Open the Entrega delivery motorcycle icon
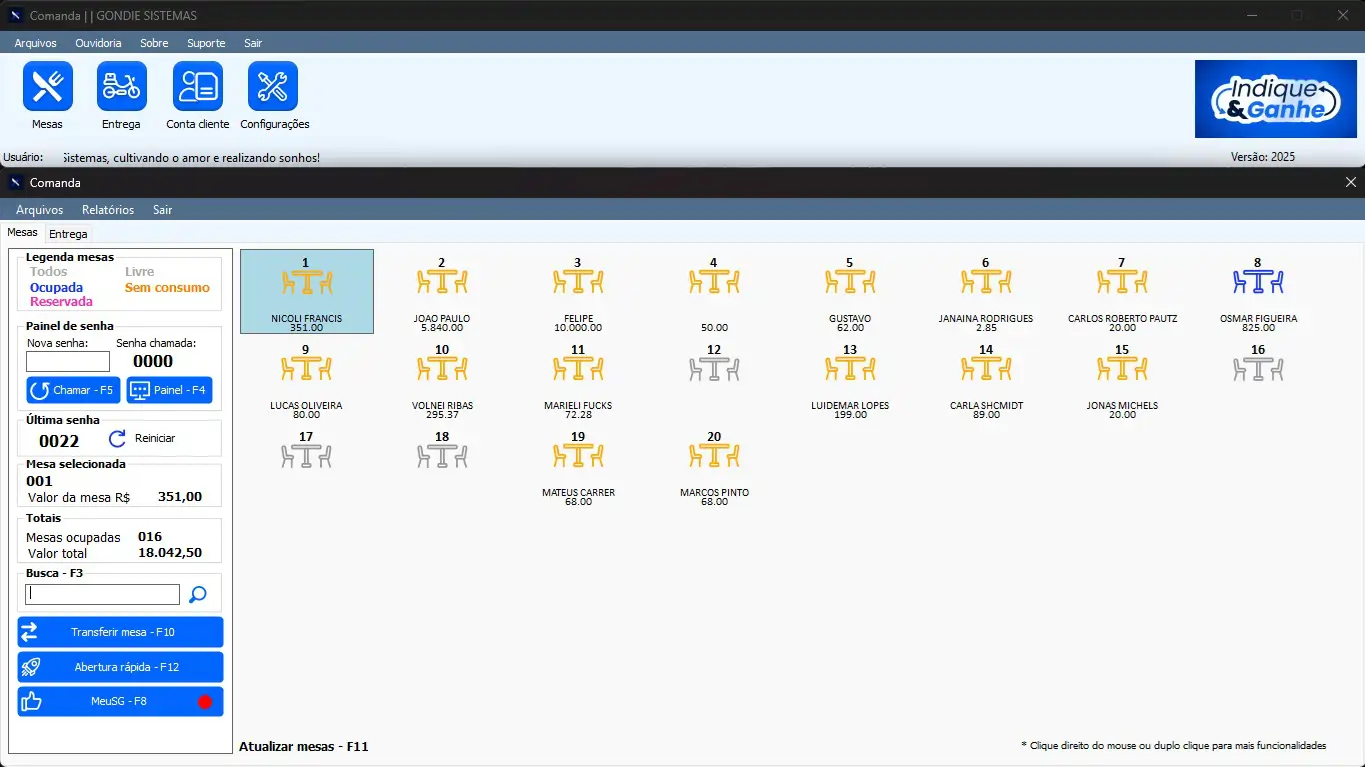Viewport: 1365px width, 767px height. [x=121, y=87]
